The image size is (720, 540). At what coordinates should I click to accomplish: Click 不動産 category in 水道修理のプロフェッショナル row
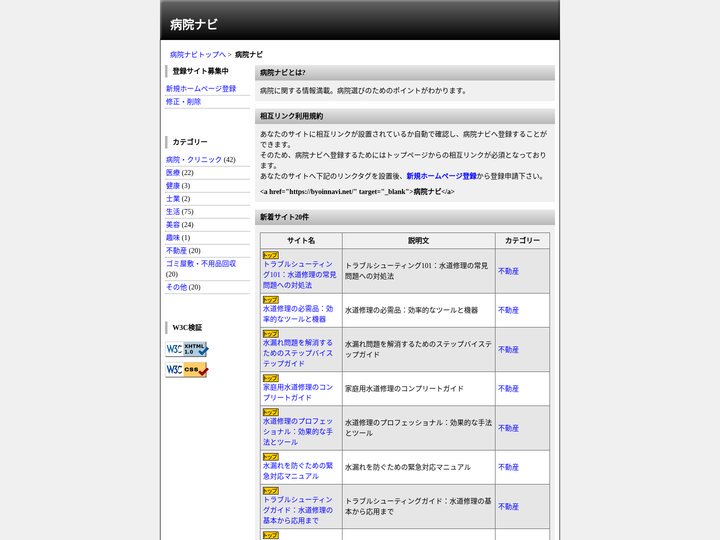pyautogui.click(x=508, y=428)
